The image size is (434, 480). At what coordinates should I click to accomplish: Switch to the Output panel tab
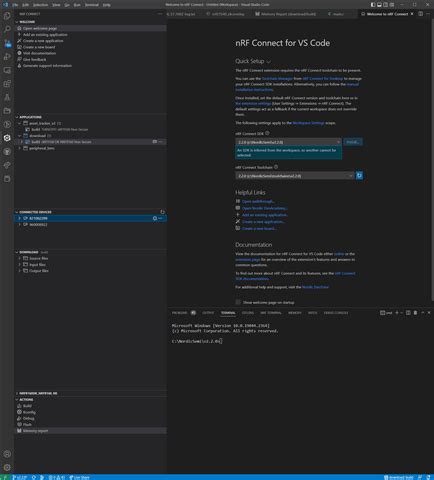coord(208,313)
